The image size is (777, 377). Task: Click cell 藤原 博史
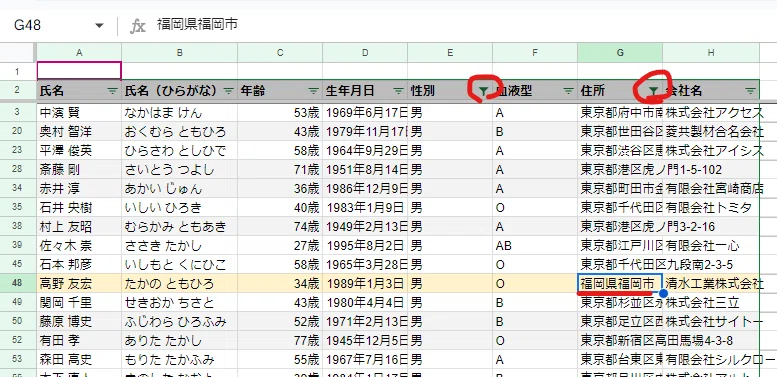click(x=79, y=322)
